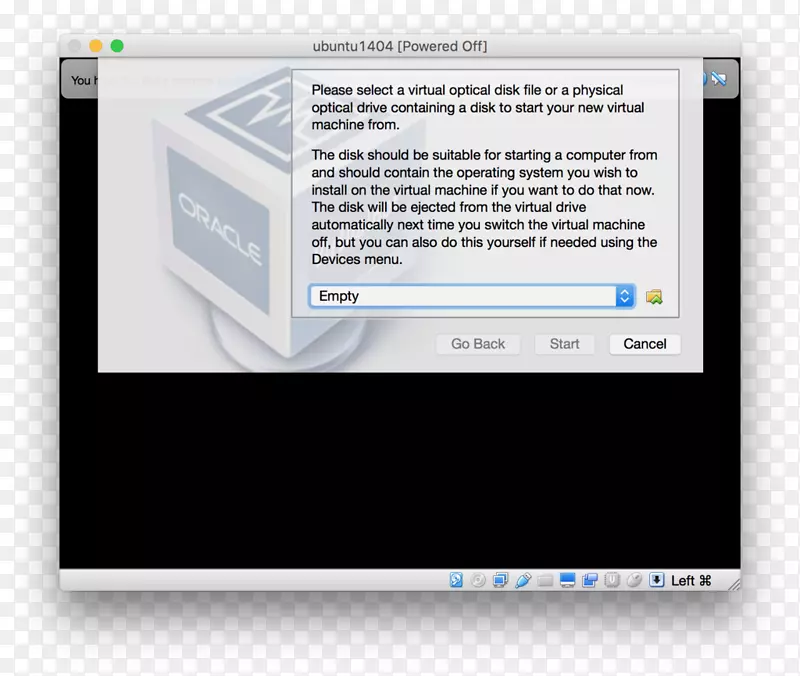Click the down-arrow button on the status bar

tap(656, 579)
